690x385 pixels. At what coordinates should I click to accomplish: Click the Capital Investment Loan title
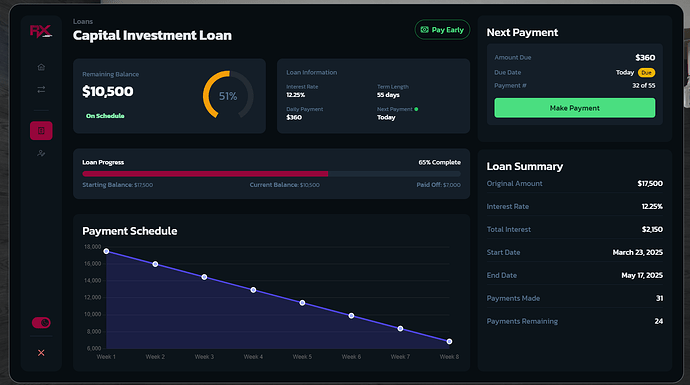pyautogui.click(x=152, y=35)
